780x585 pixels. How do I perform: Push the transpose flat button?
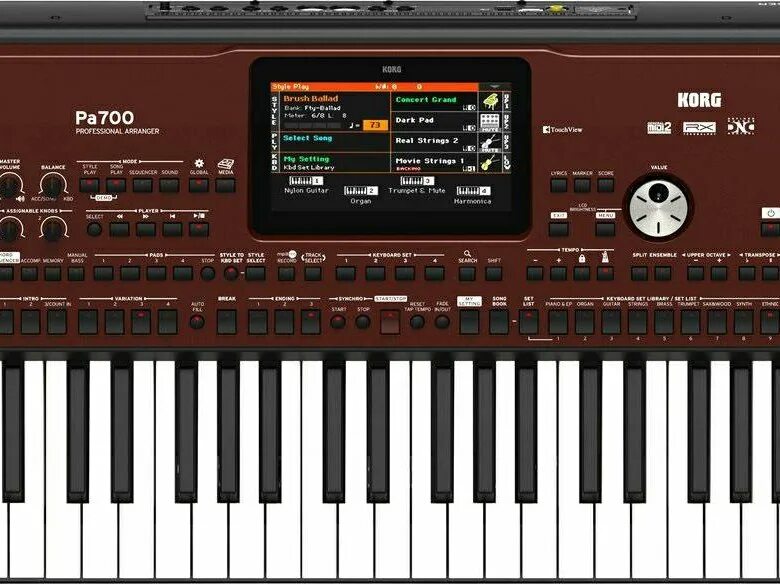coord(747,274)
